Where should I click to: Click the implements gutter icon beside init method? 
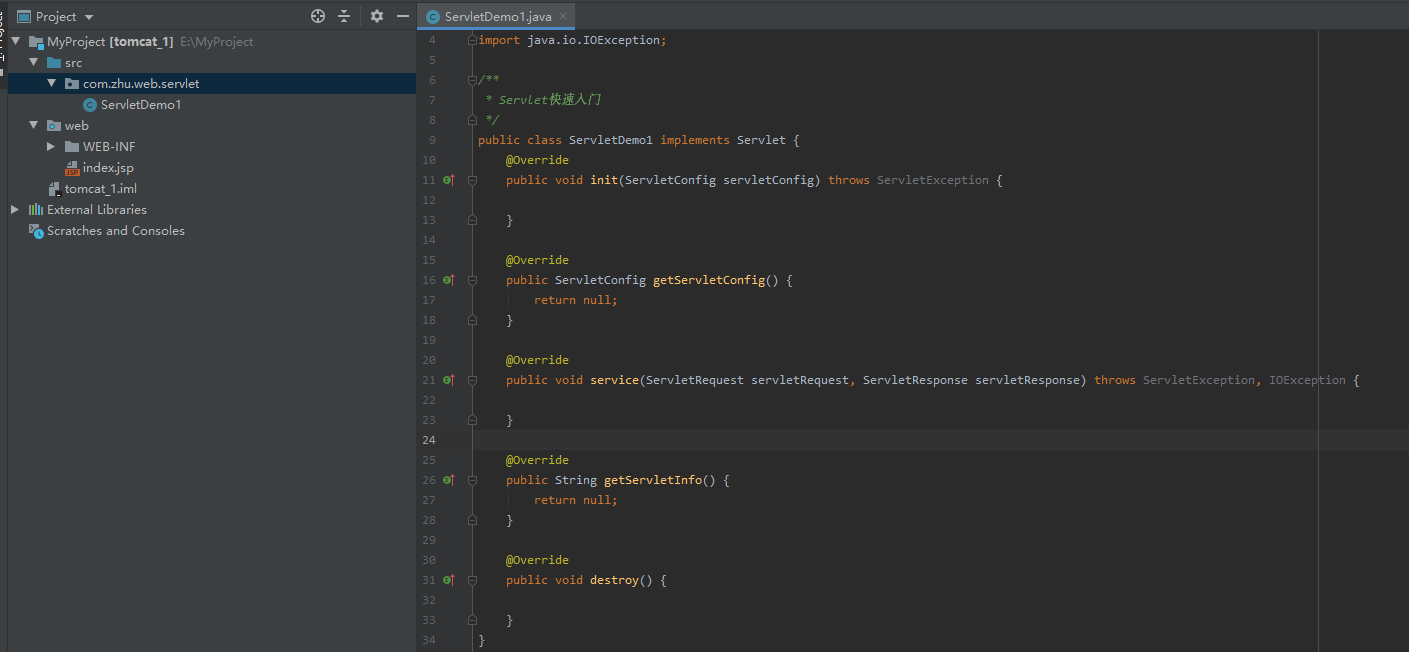[x=449, y=180]
